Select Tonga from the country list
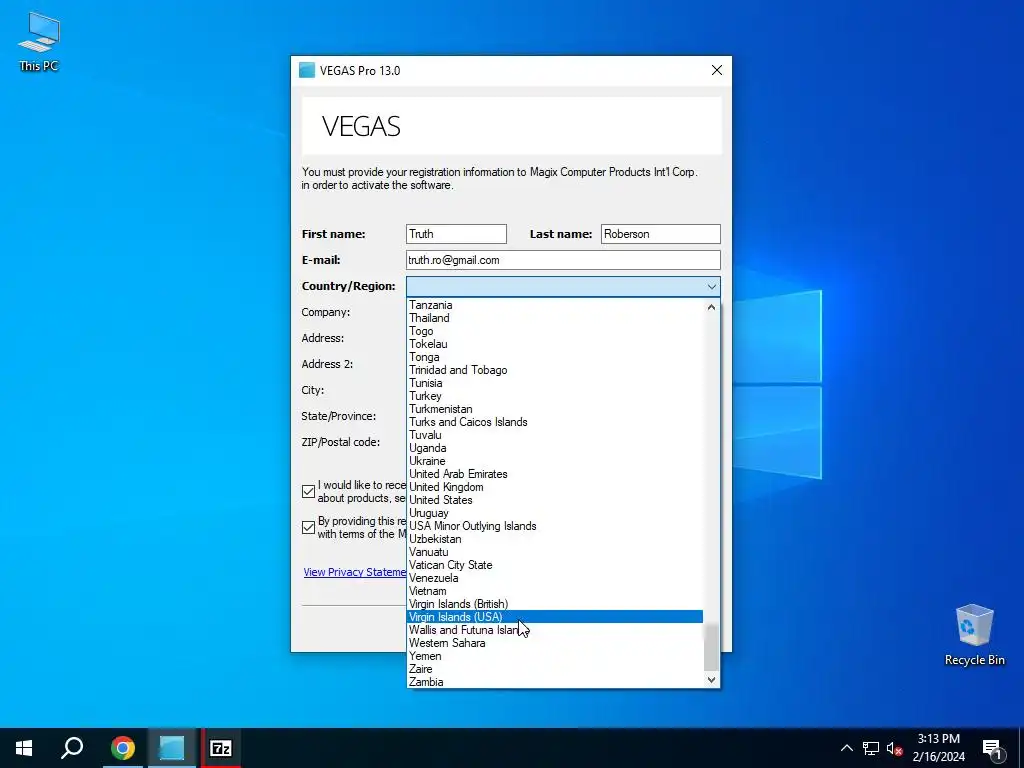1024x768 pixels. [x=555, y=357]
